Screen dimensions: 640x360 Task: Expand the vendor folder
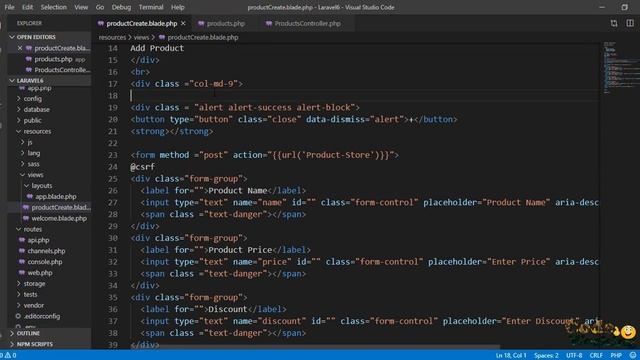pos(33,305)
